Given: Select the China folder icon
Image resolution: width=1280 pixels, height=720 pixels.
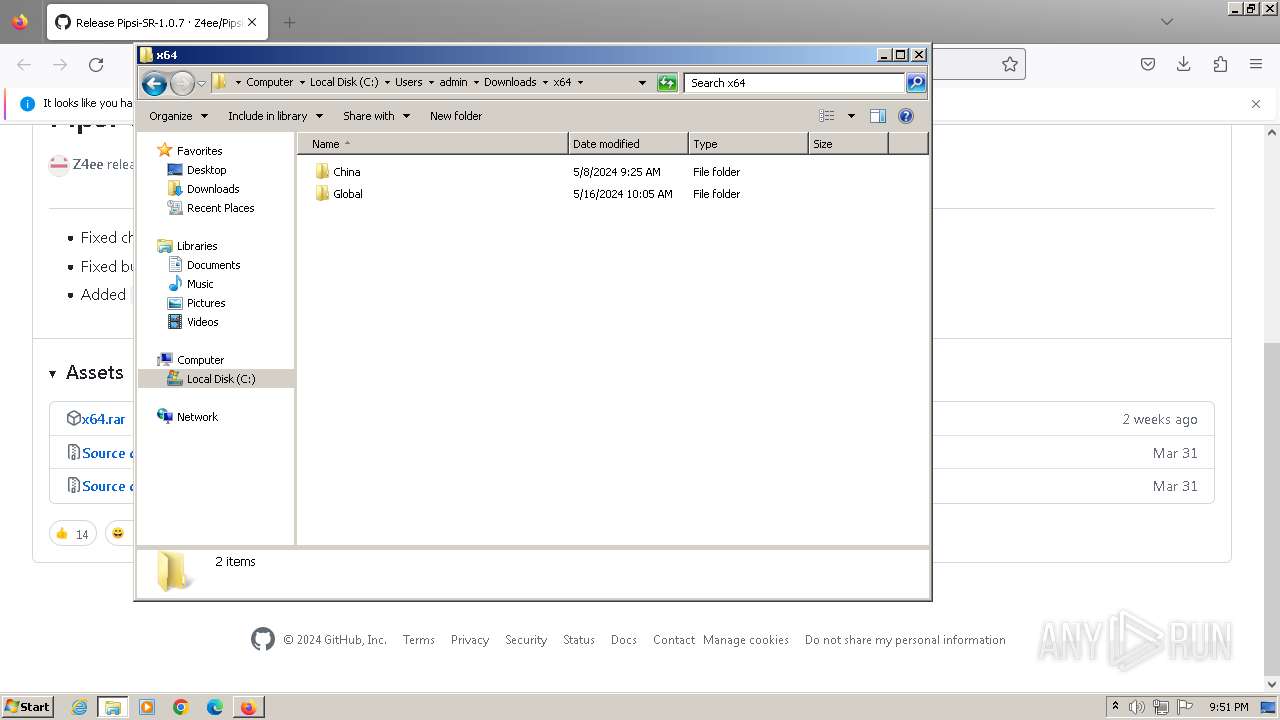Looking at the screenshot, I should (x=322, y=172).
